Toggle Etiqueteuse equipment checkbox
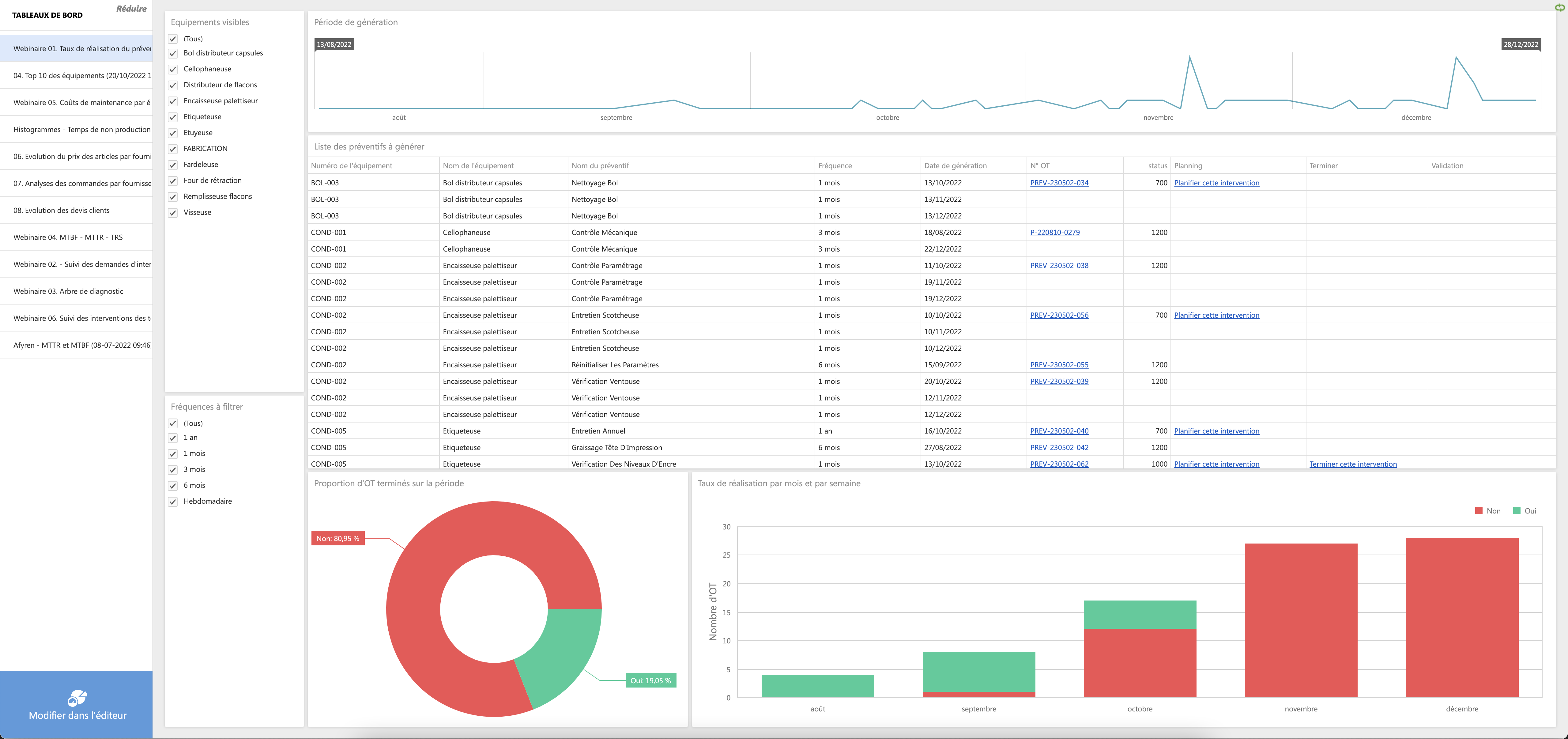 tap(173, 117)
